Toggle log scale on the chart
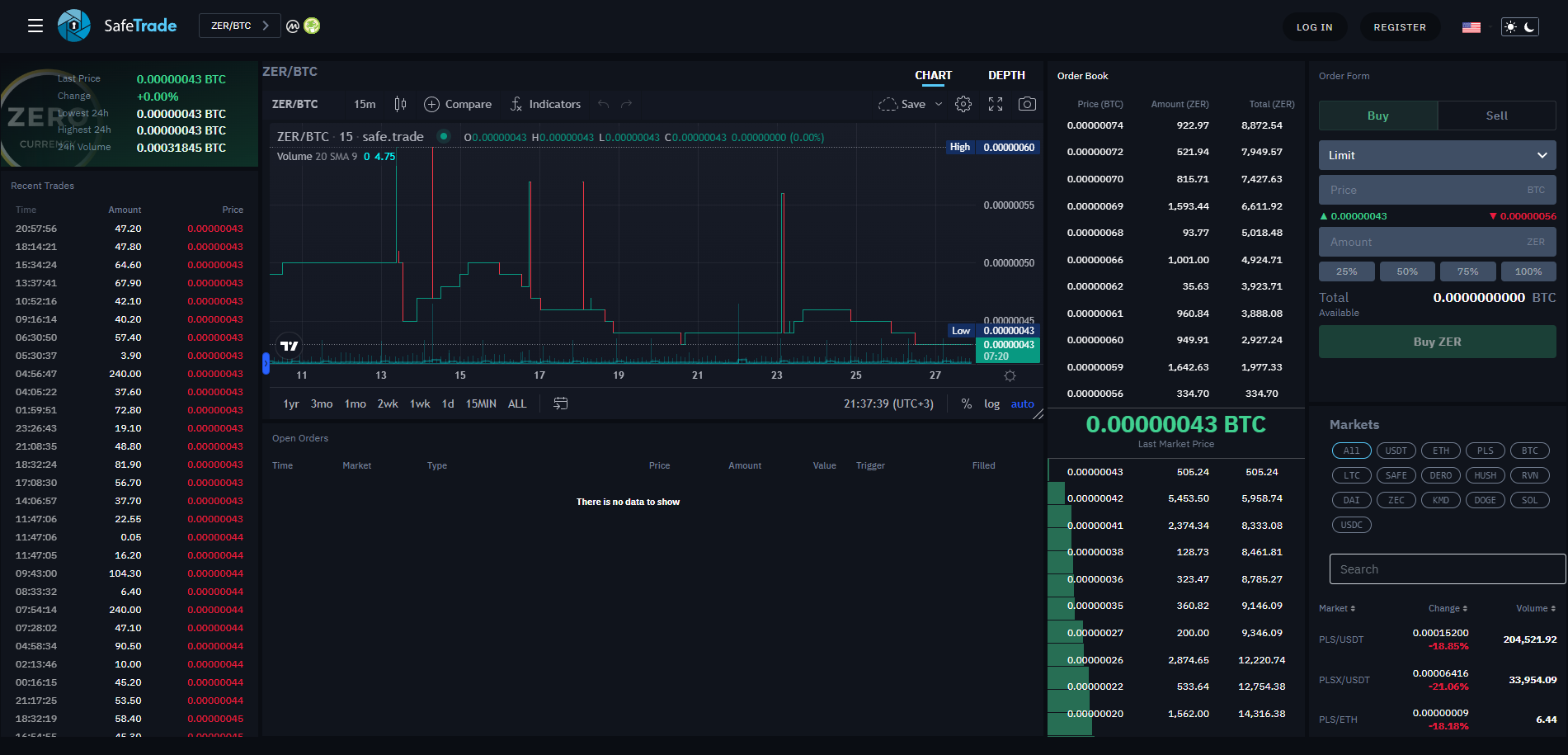Viewport: 1568px width, 755px height. (991, 403)
